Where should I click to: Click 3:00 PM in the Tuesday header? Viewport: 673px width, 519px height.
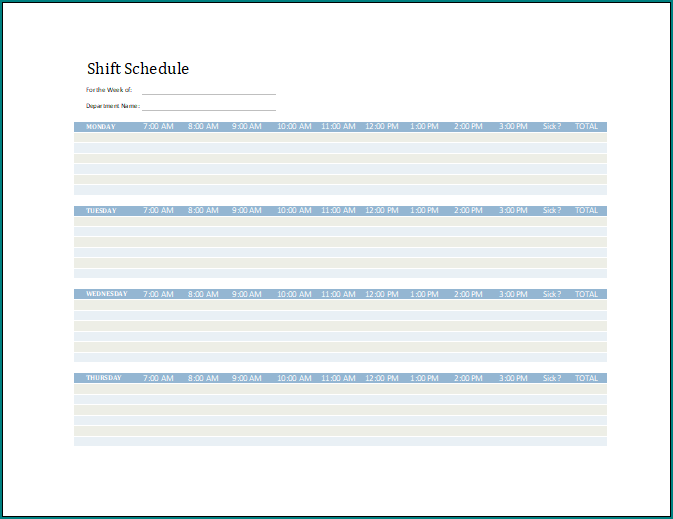[x=513, y=210]
